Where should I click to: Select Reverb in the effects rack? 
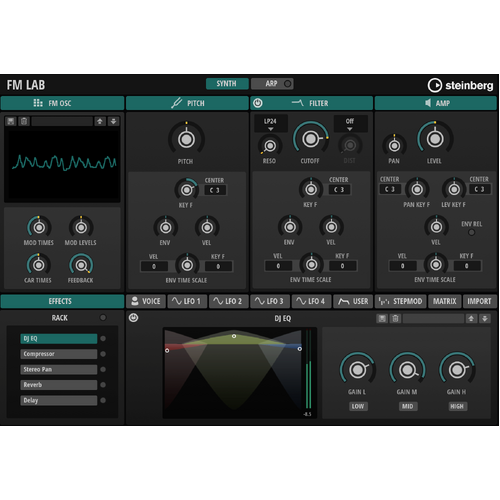pyautogui.click(x=59, y=385)
